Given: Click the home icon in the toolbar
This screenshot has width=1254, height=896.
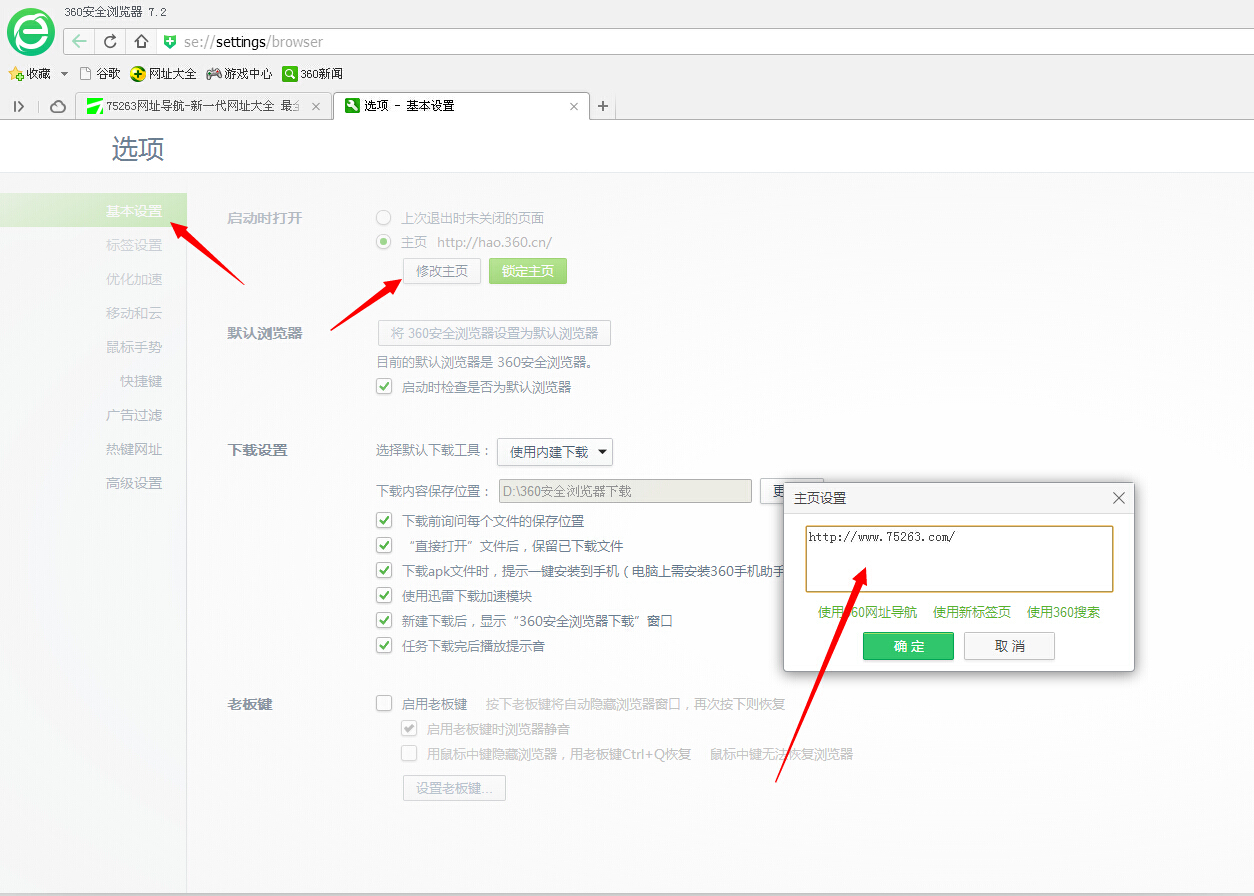Looking at the screenshot, I should point(141,41).
